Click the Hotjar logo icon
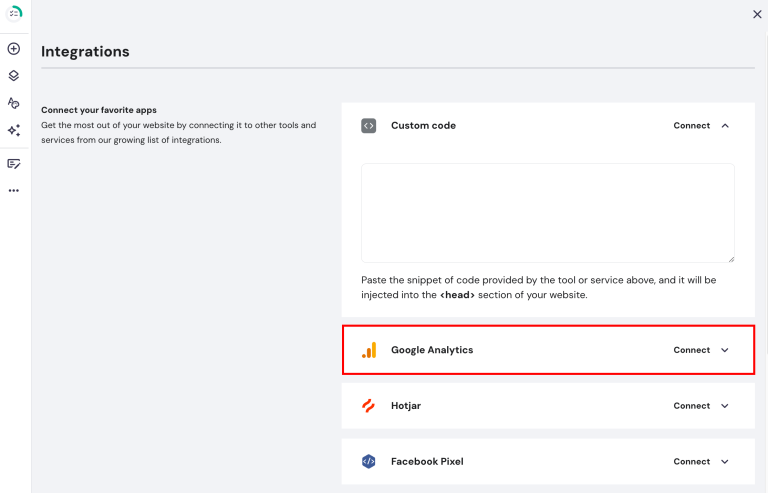Image resolution: width=768 pixels, height=493 pixels. pos(369,406)
